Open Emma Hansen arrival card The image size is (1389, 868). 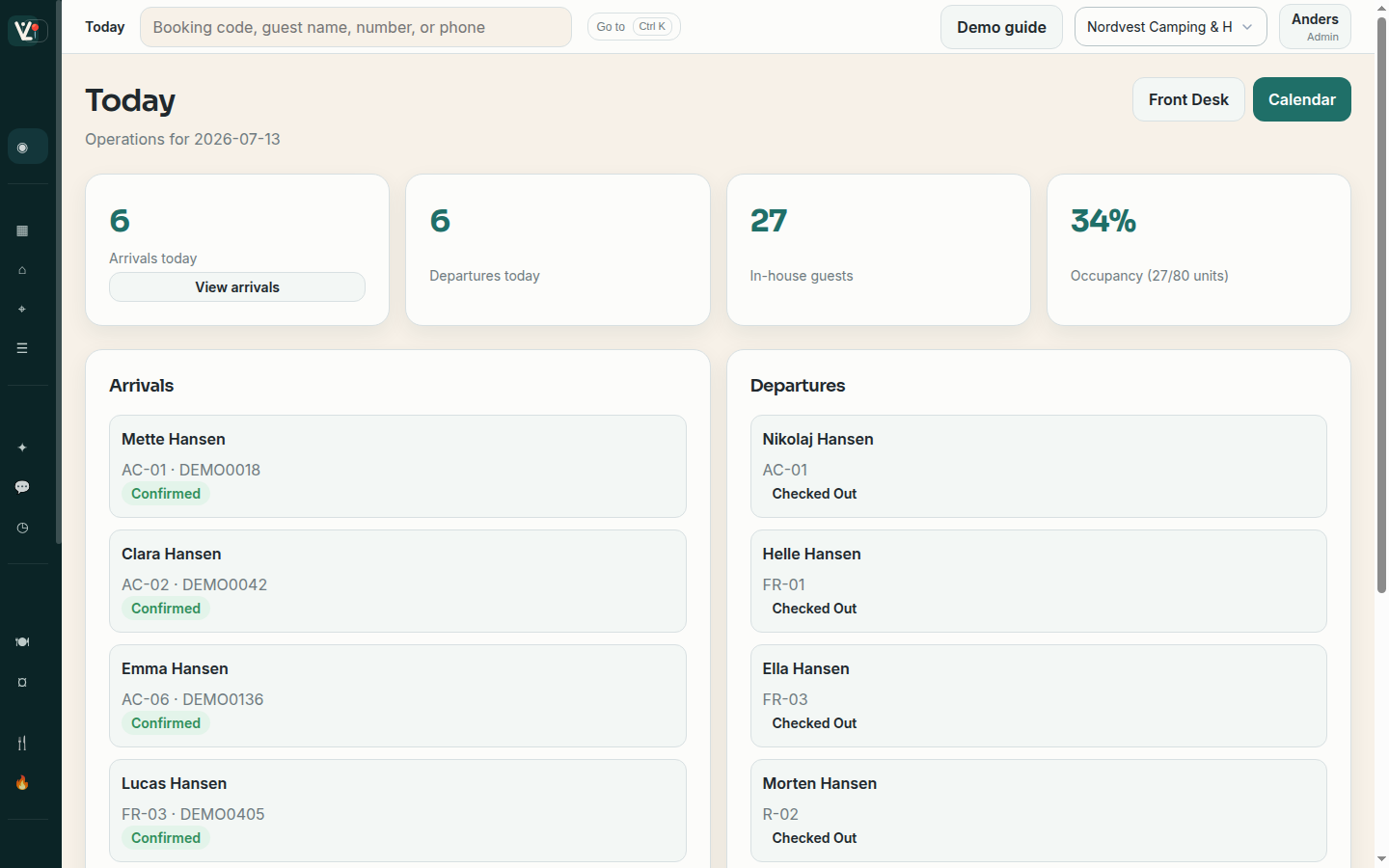[397, 696]
